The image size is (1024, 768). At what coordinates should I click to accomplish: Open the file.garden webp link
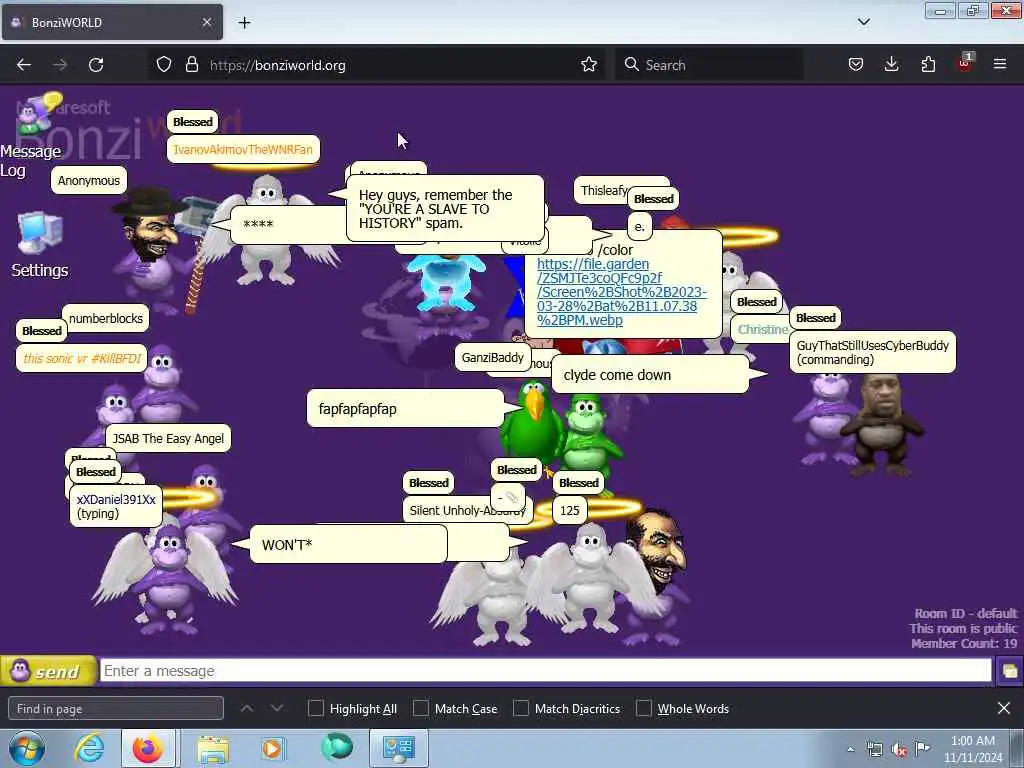click(621, 292)
